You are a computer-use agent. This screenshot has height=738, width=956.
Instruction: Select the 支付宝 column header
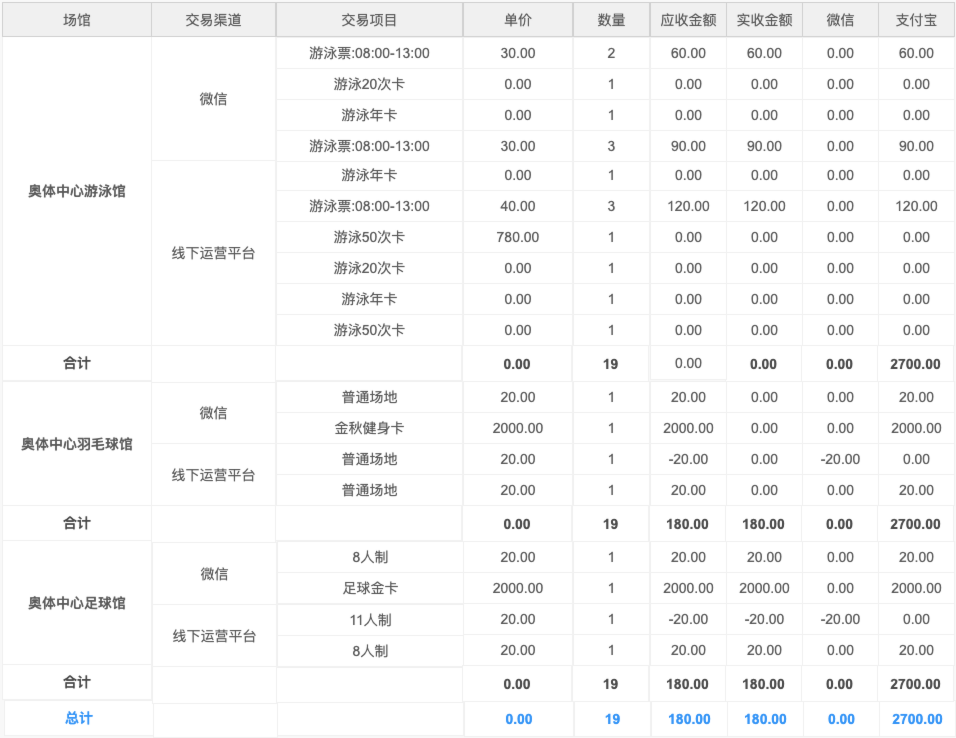pyautogui.click(x=916, y=20)
